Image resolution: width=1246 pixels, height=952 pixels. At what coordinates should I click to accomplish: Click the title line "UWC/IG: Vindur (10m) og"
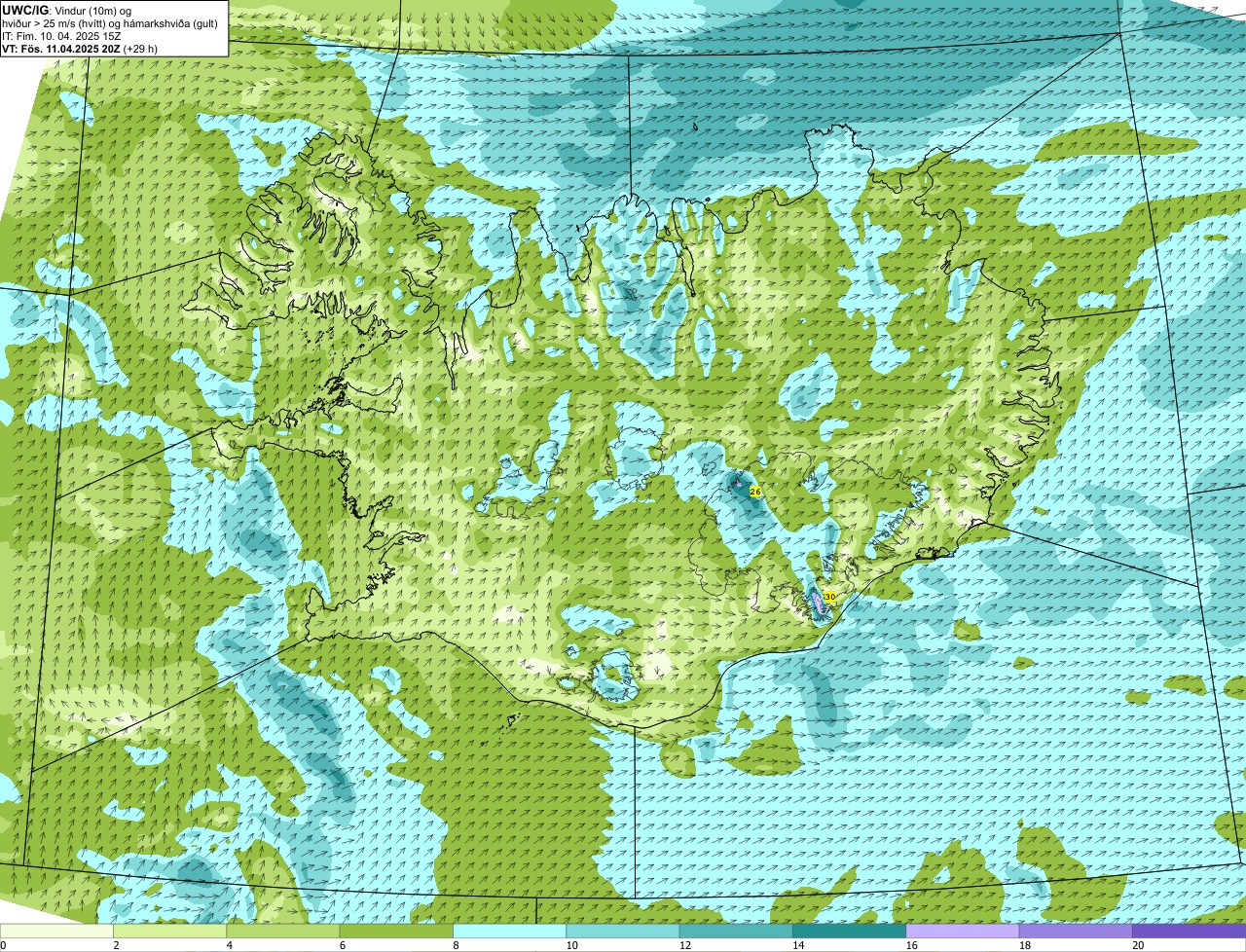(67, 11)
